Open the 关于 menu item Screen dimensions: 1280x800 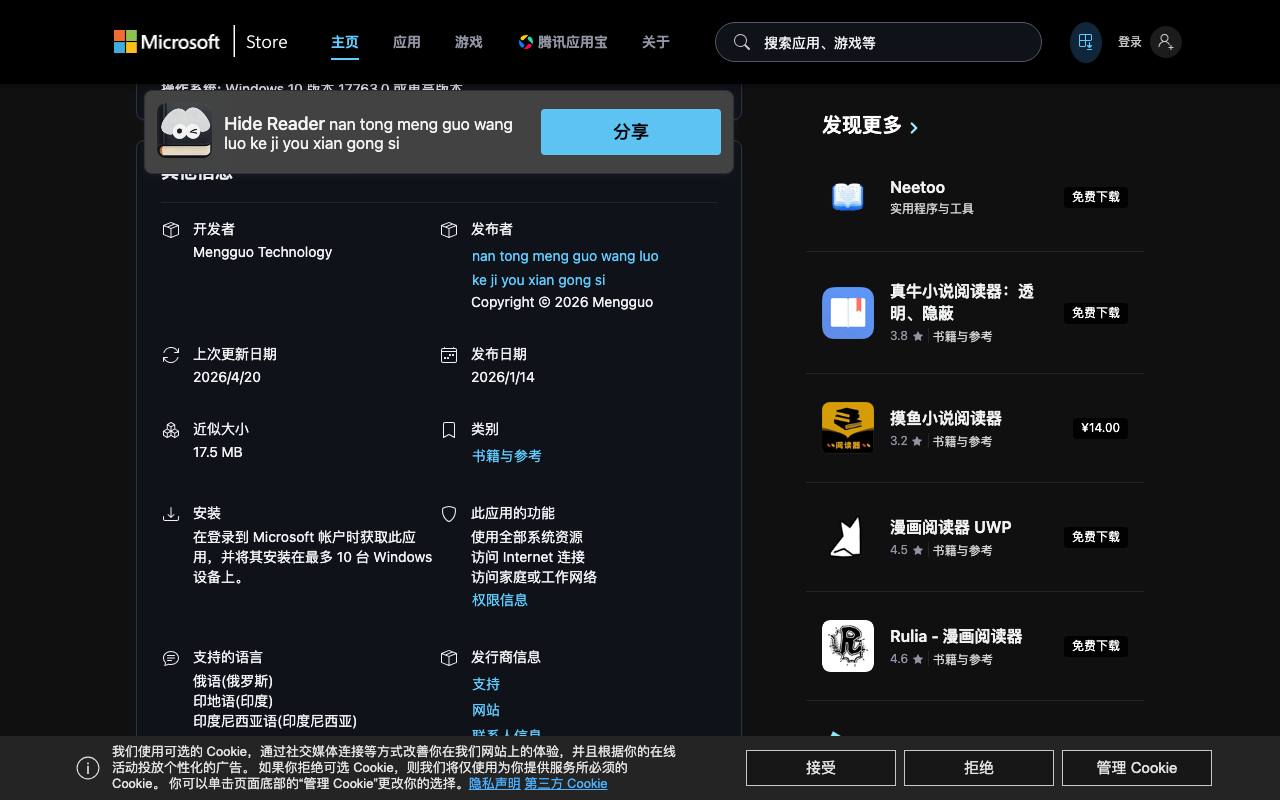pyautogui.click(x=656, y=42)
